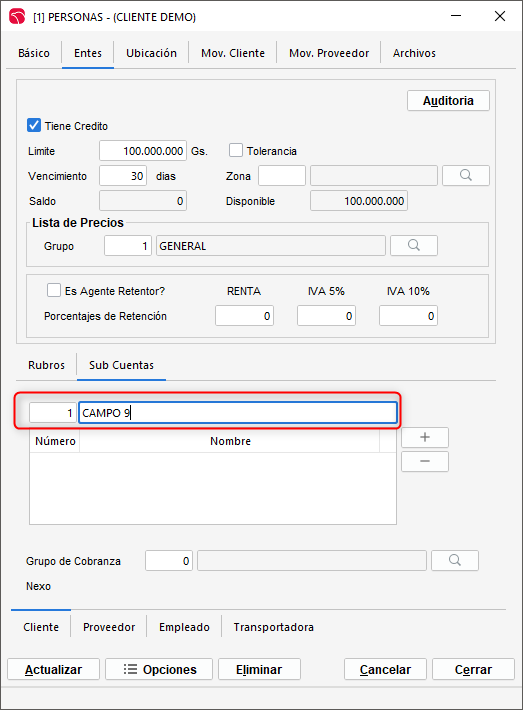Select the Rubros sub-tab
The width and height of the screenshot is (523, 710).
pyautogui.click(x=46, y=365)
